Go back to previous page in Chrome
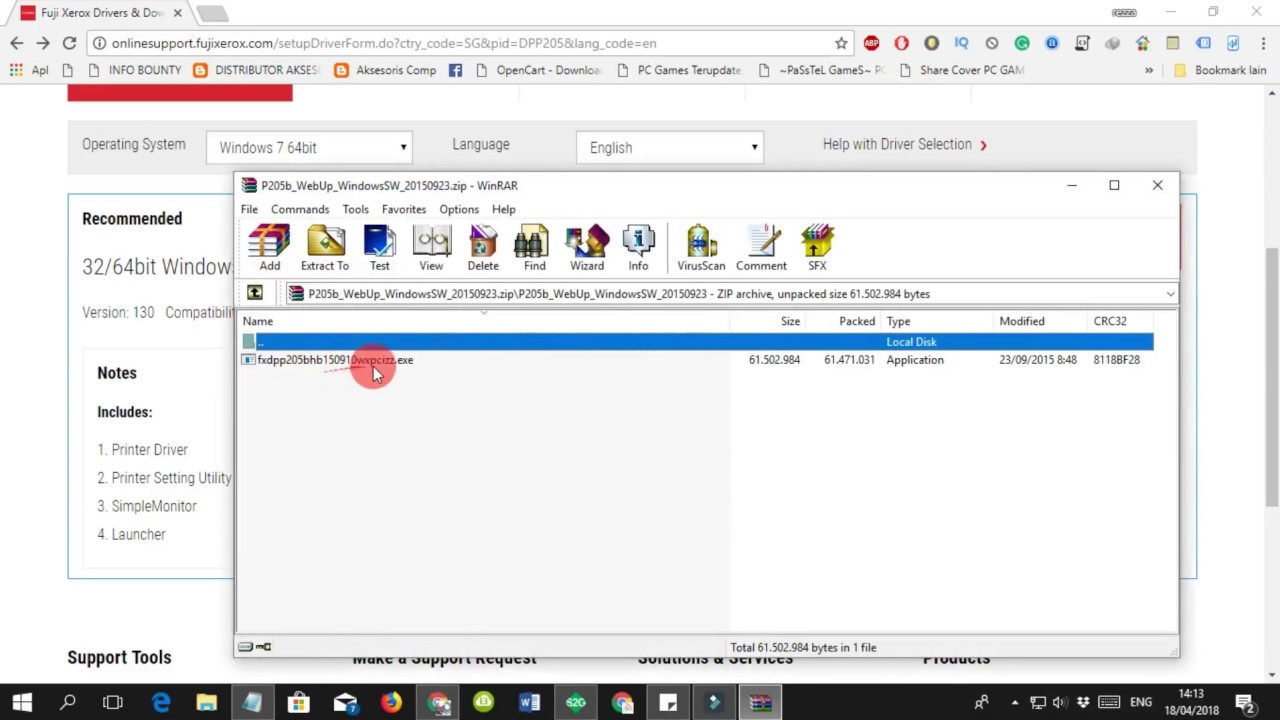The height and width of the screenshot is (720, 1280). click(17, 43)
